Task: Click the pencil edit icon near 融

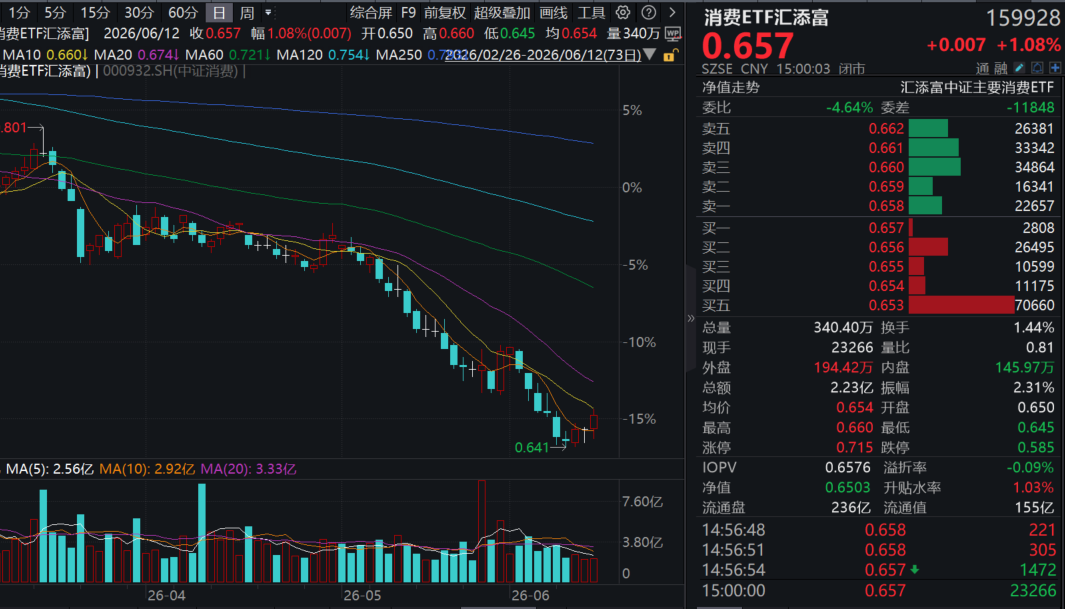Action: [1019, 68]
